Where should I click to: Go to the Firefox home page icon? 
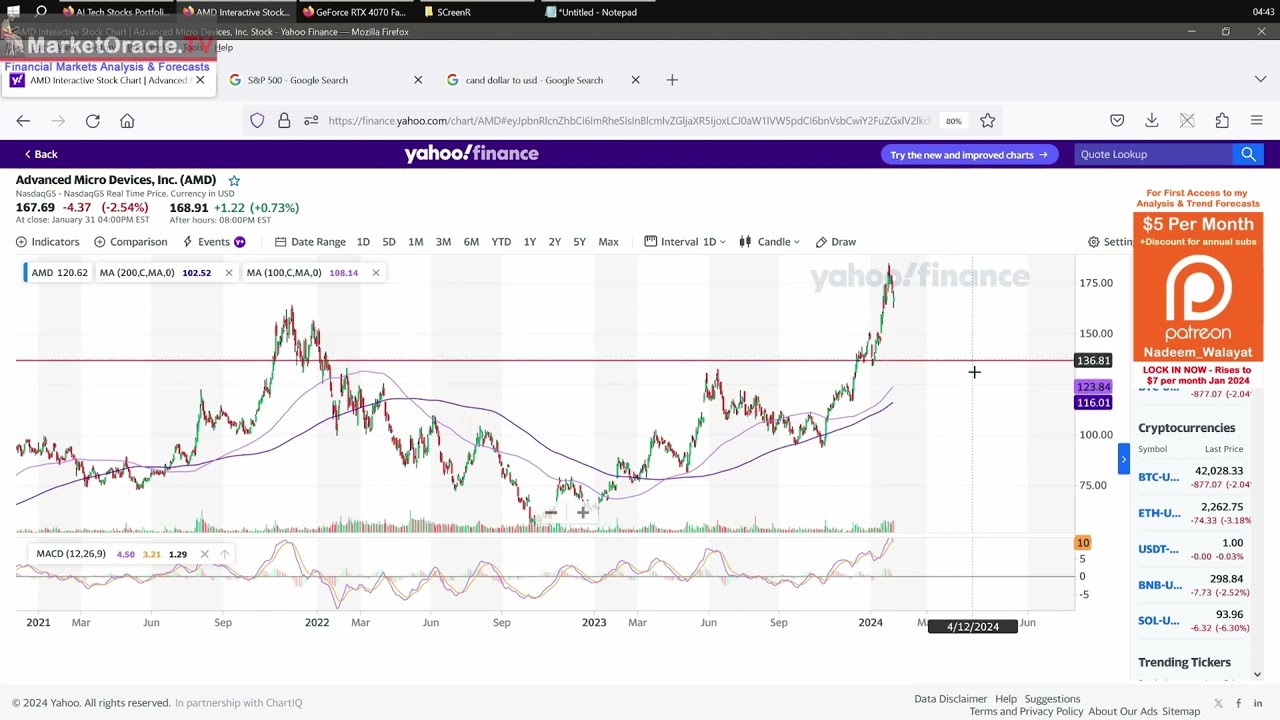[127, 121]
